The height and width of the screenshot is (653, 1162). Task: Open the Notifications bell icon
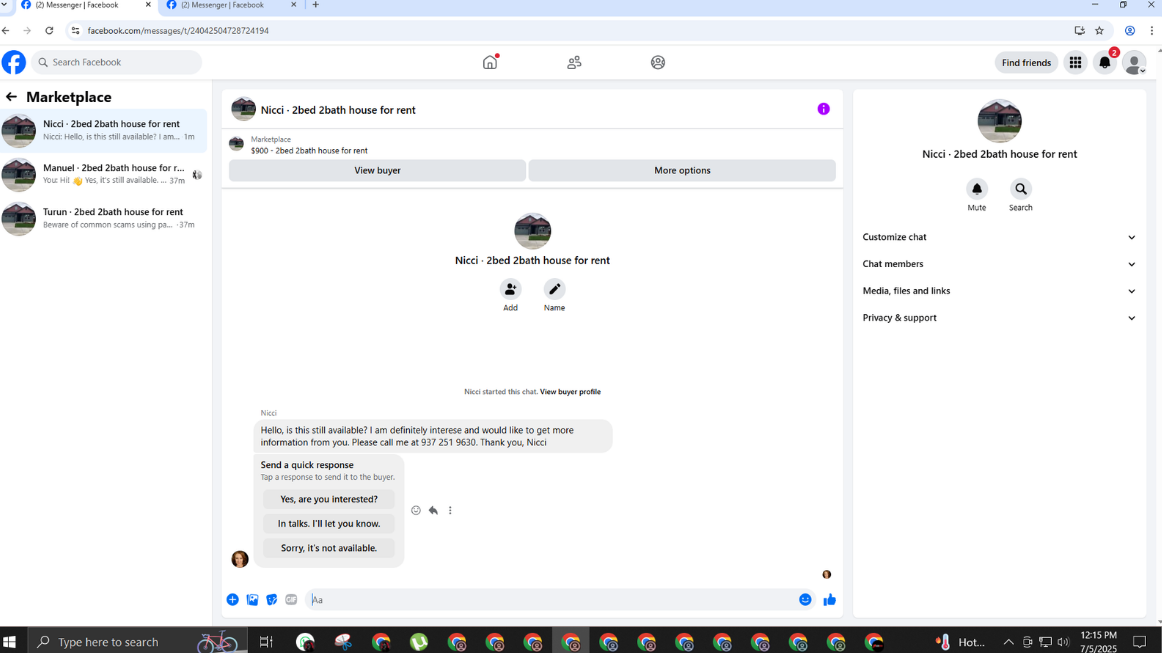pyautogui.click(x=1105, y=63)
